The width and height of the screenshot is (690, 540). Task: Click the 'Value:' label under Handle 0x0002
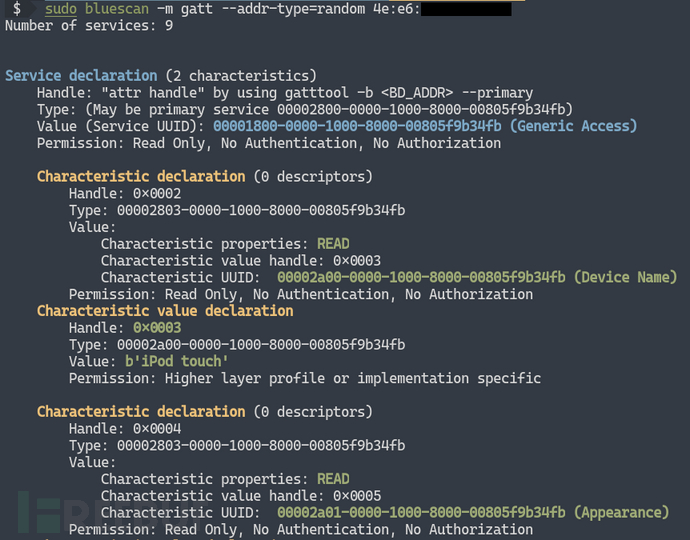click(92, 227)
